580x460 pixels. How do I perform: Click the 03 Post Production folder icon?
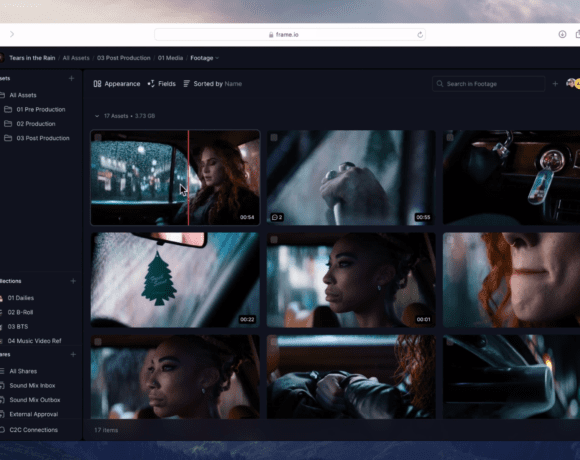click(8, 138)
